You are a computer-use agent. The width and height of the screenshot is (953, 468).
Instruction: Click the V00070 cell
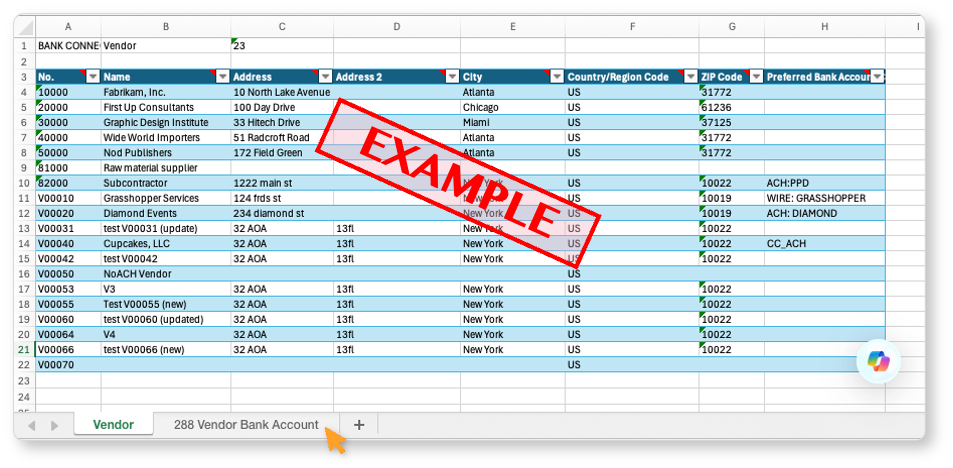pyautogui.click(x=68, y=365)
